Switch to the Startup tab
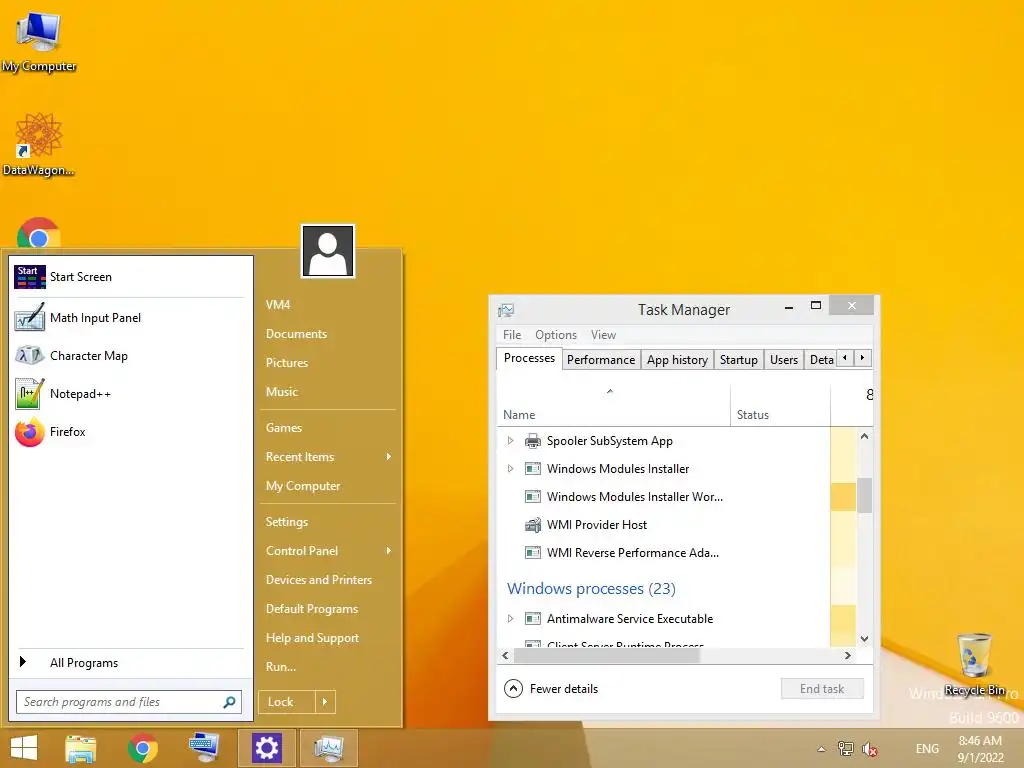 [x=739, y=360]
